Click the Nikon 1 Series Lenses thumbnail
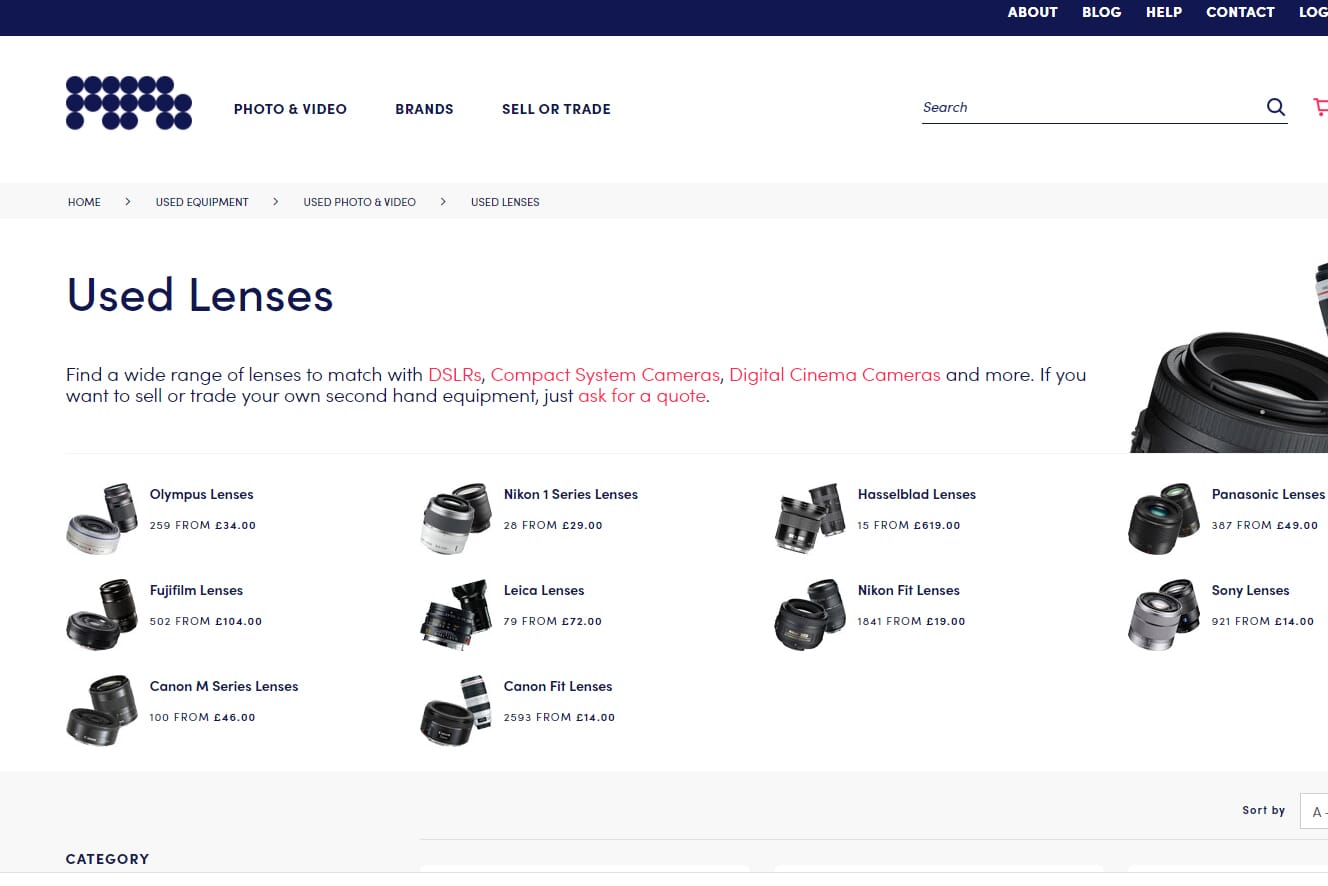 click(x=456, y=518)
